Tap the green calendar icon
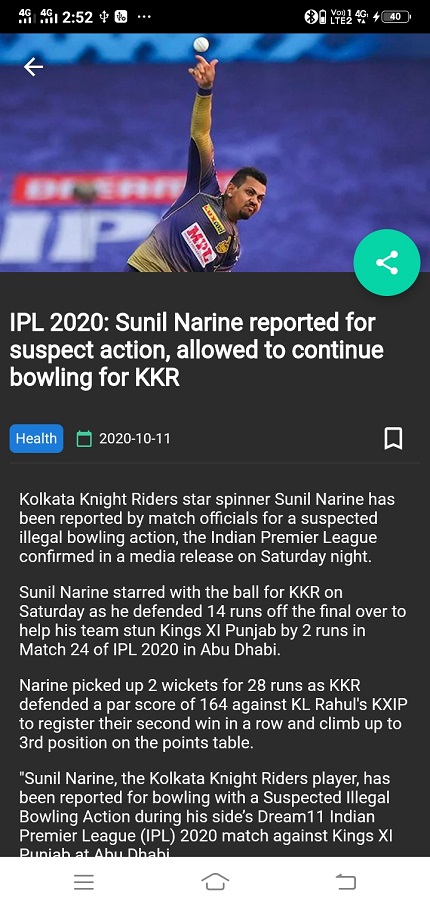Image resolution: width=430 pixels, height=907 pixels. click(84, 438)
